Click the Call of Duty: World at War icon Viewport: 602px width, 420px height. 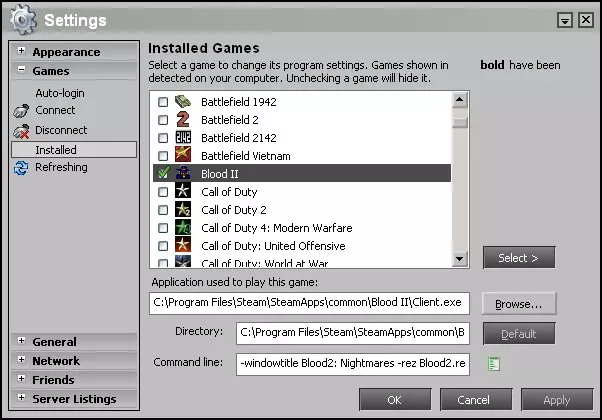[x=183, y=262]
